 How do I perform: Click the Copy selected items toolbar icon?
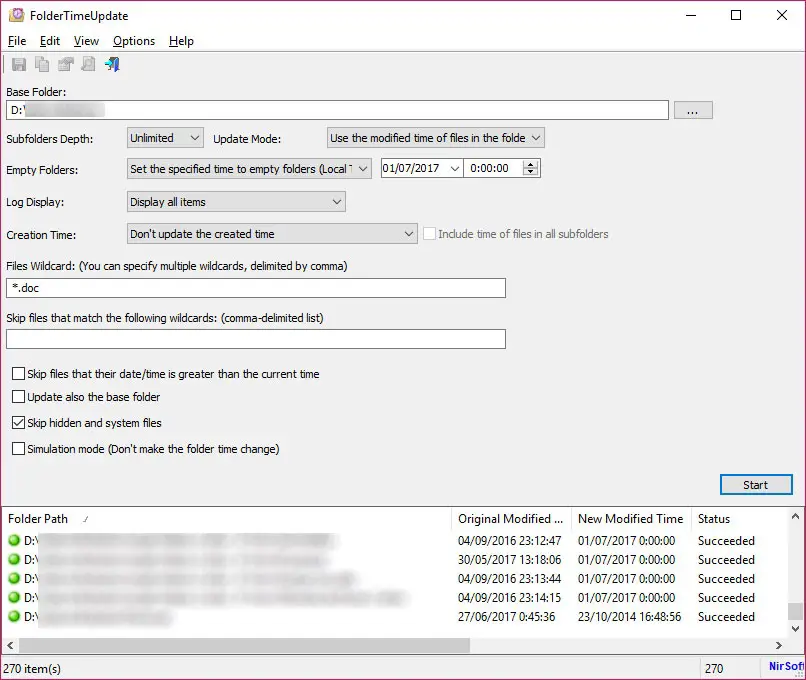[x=42, y=64]
